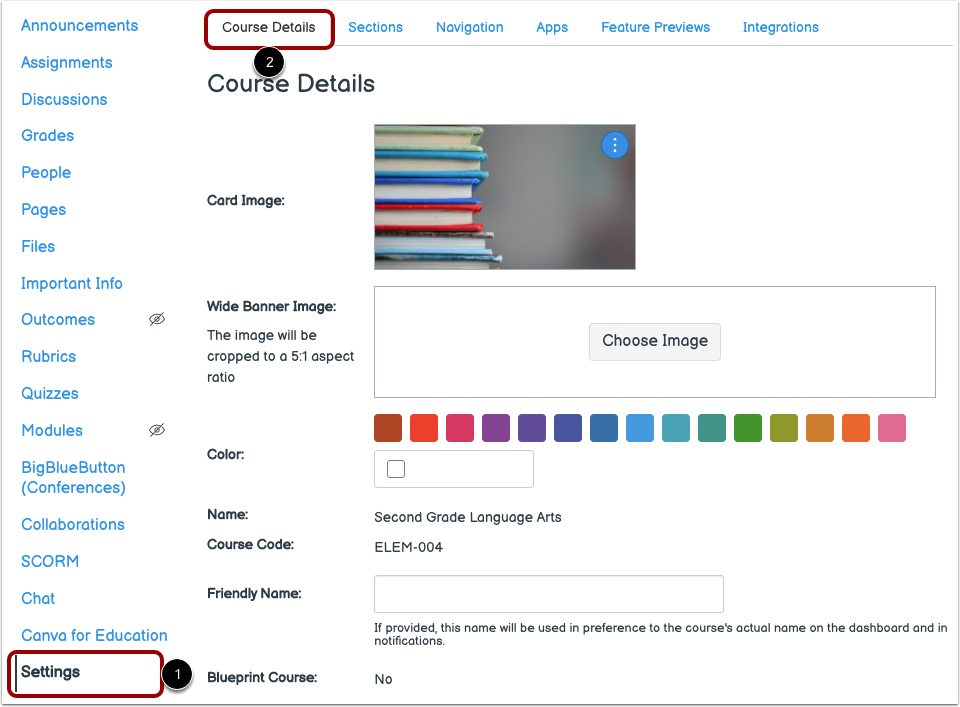Go to Assignments

[x=66, y=62]
